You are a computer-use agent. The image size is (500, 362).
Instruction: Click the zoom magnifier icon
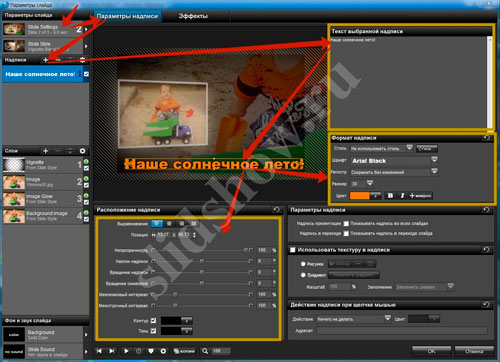[x=205, y=351]
